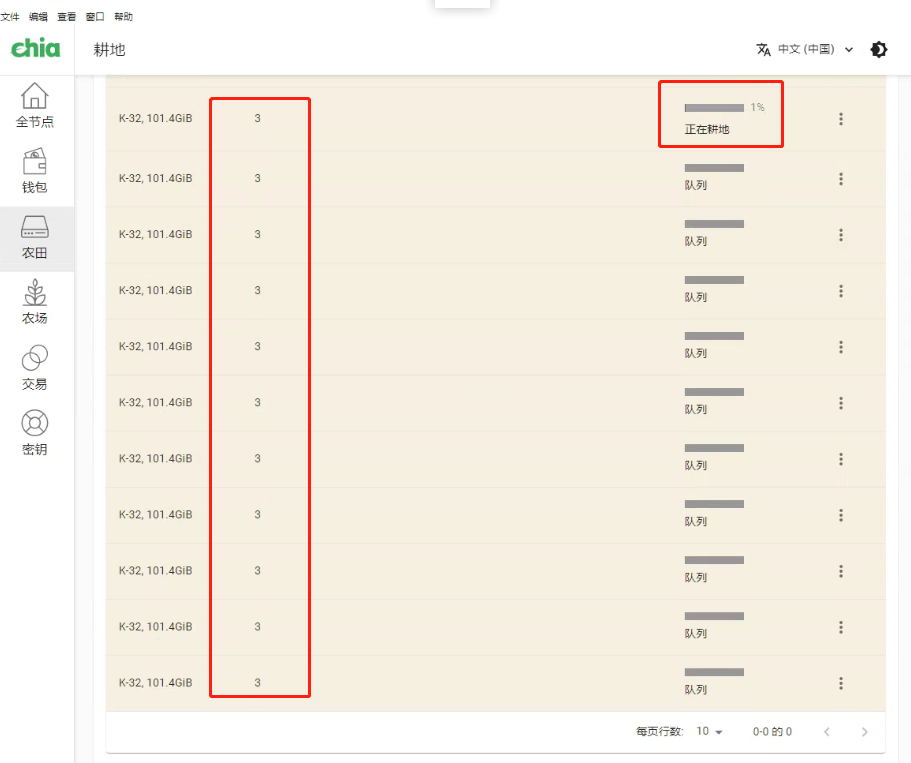Toggle dark mode with the brightness icon
The image size is (911, 763).
[879, 49]
